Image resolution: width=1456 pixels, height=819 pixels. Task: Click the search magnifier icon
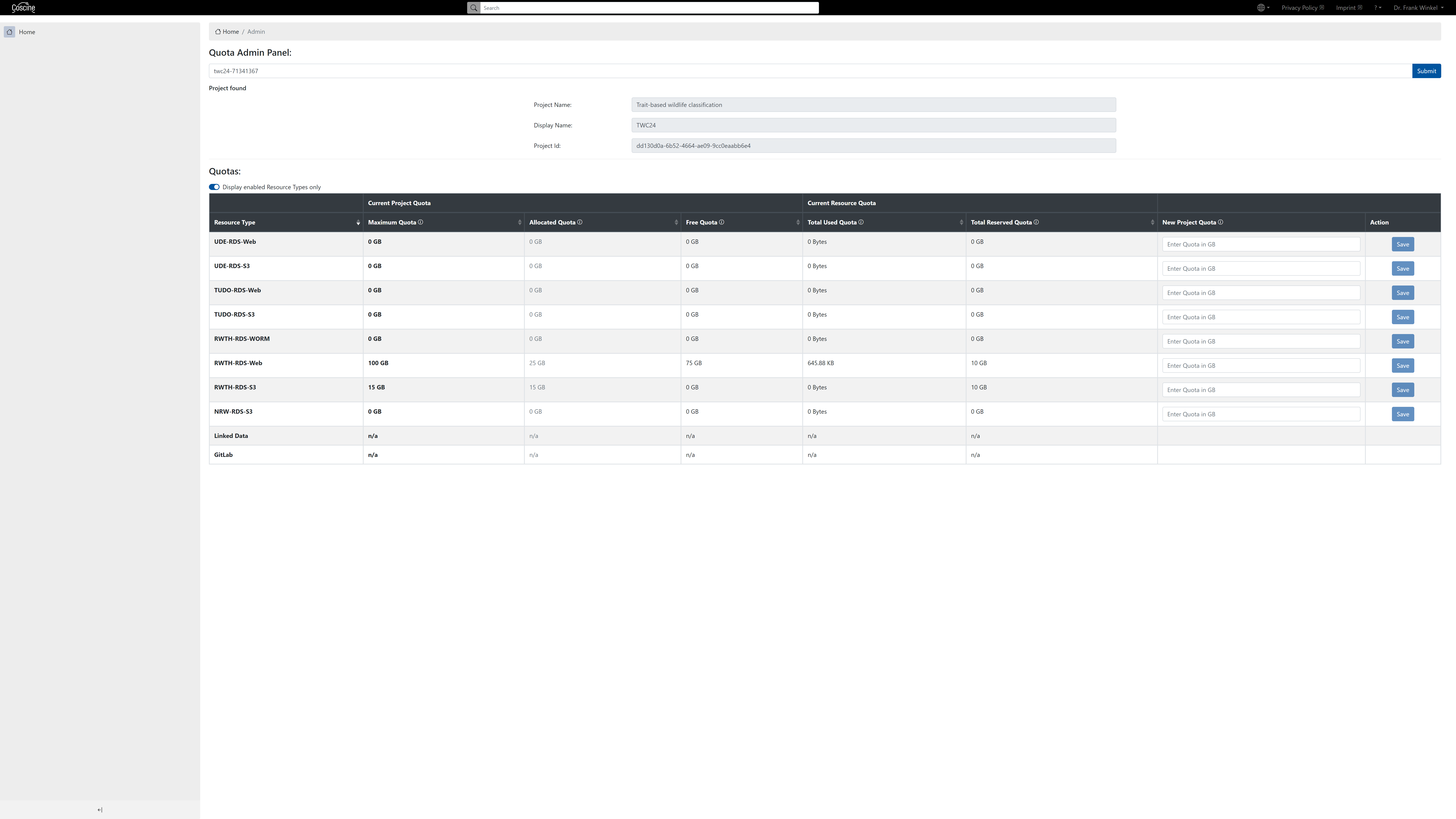click(474, 8)
